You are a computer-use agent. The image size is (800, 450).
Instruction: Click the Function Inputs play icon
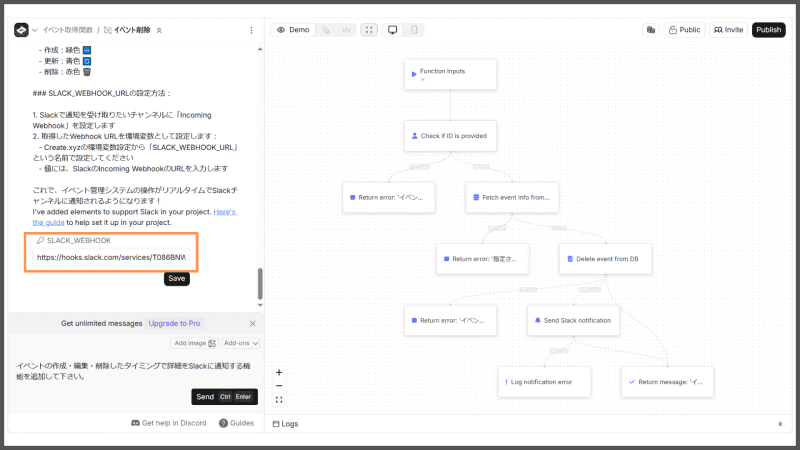tap(414, 74)
